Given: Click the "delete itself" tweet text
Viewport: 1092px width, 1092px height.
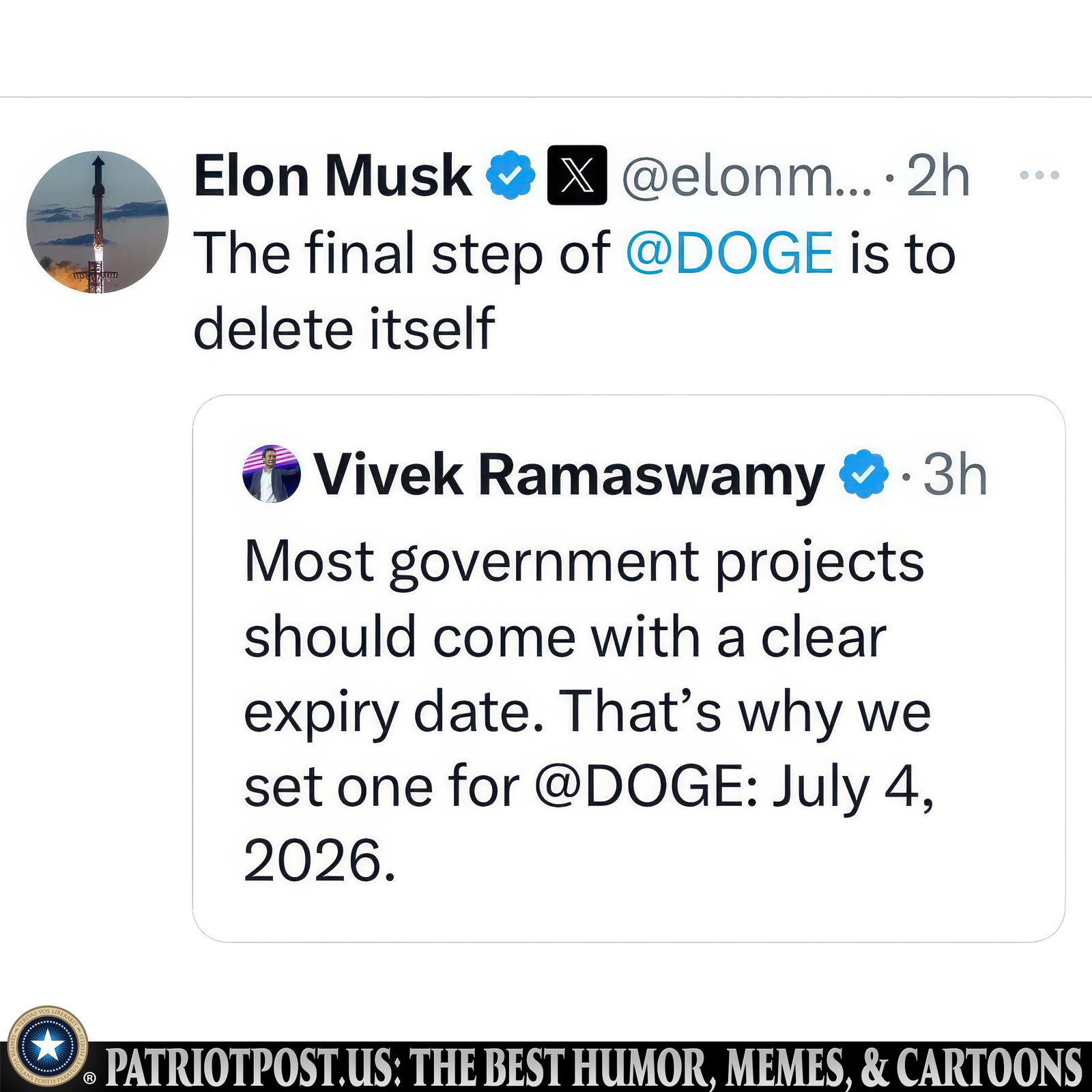Looking at the screenshot, I should coord(344,328).
